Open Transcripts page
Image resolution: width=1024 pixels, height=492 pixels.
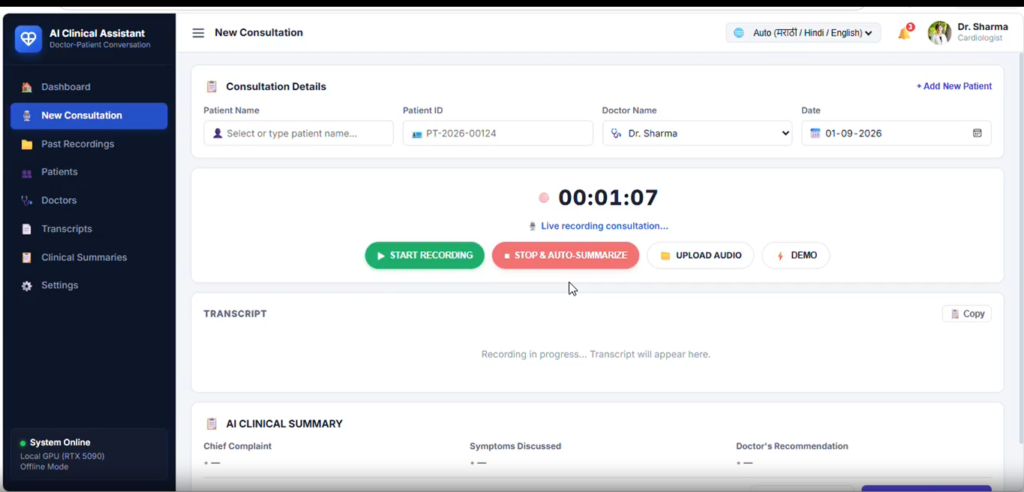[89, 229]
